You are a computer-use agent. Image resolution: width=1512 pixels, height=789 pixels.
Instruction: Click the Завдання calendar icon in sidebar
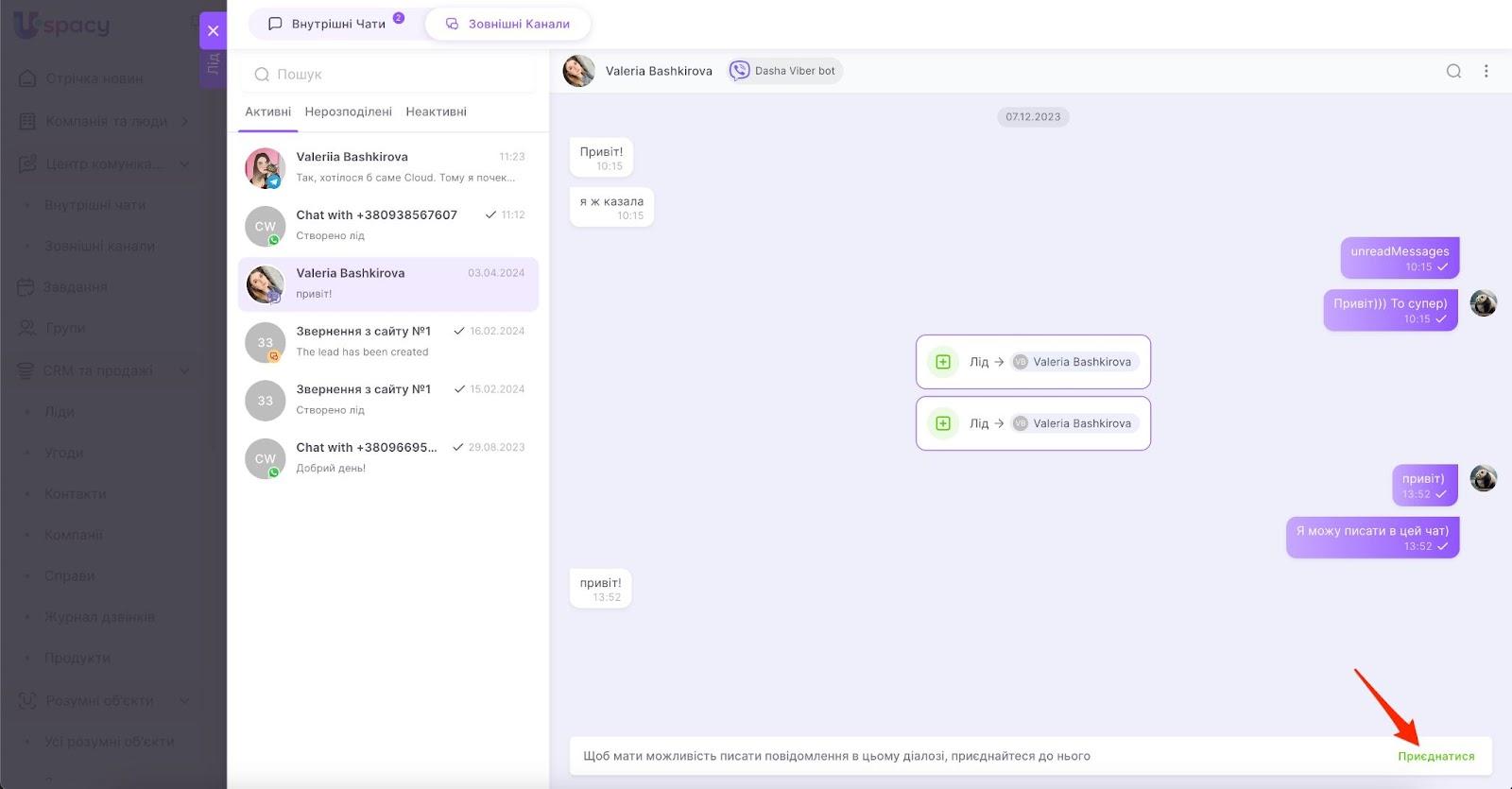pos(26,286)
